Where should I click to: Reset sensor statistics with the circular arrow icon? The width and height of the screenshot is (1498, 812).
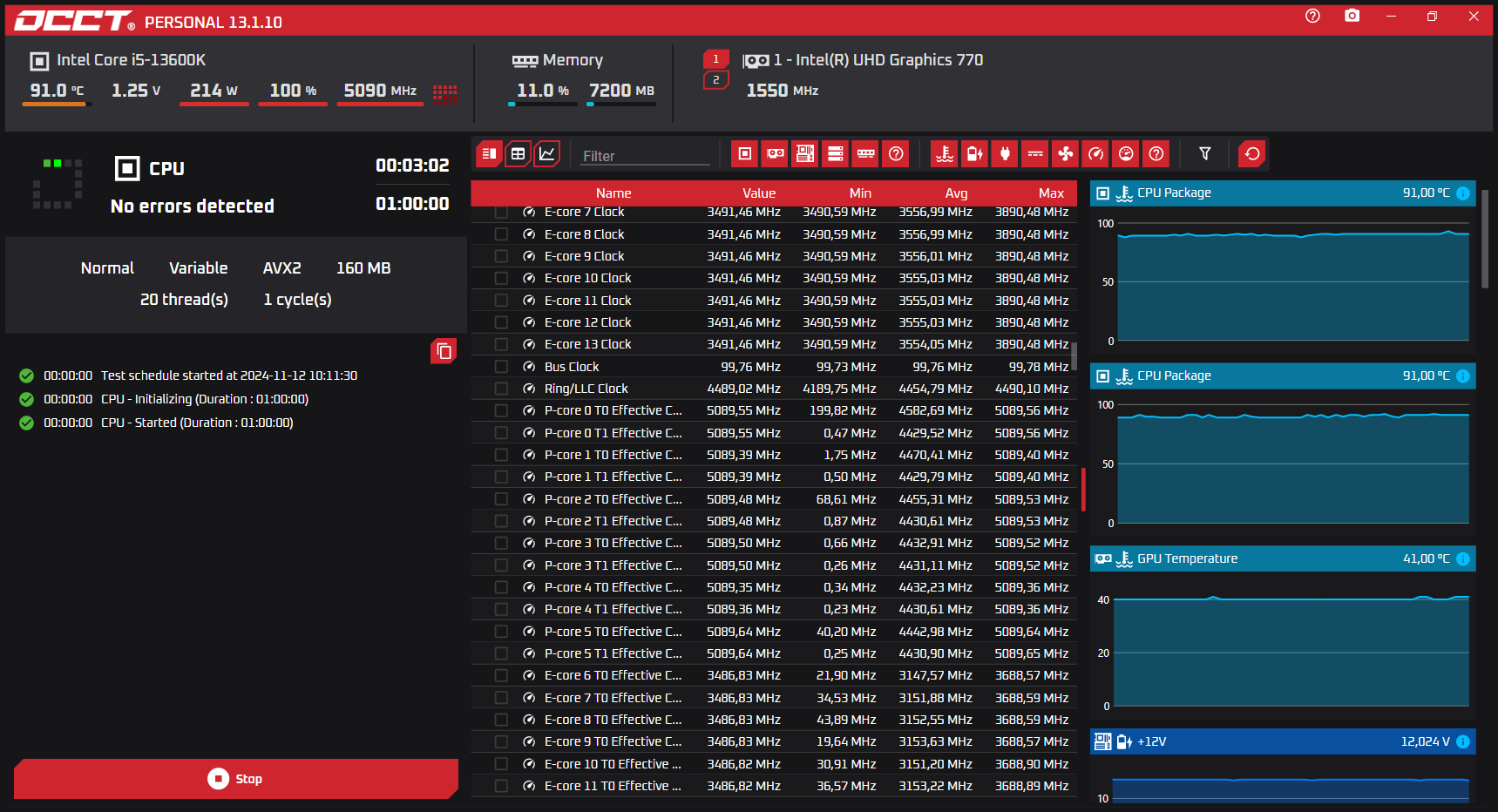click(1252, 154)
